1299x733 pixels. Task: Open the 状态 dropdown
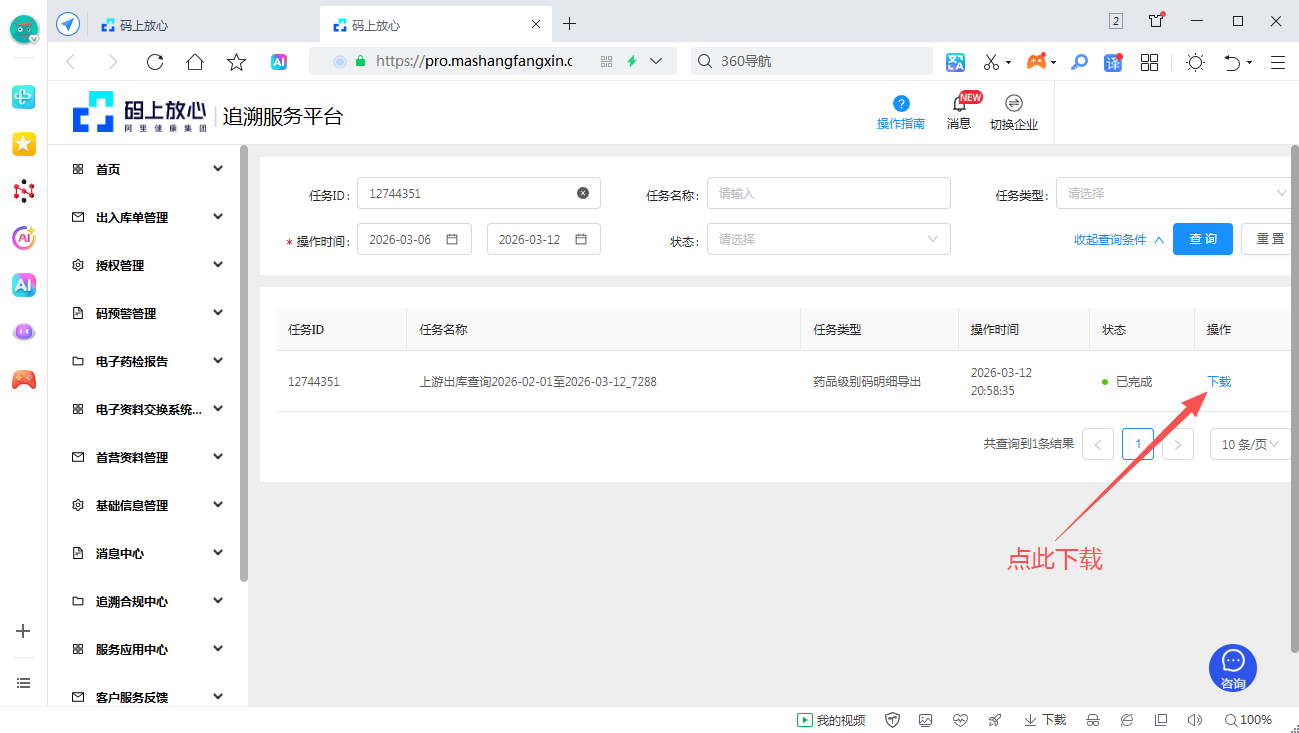[828, 239]
